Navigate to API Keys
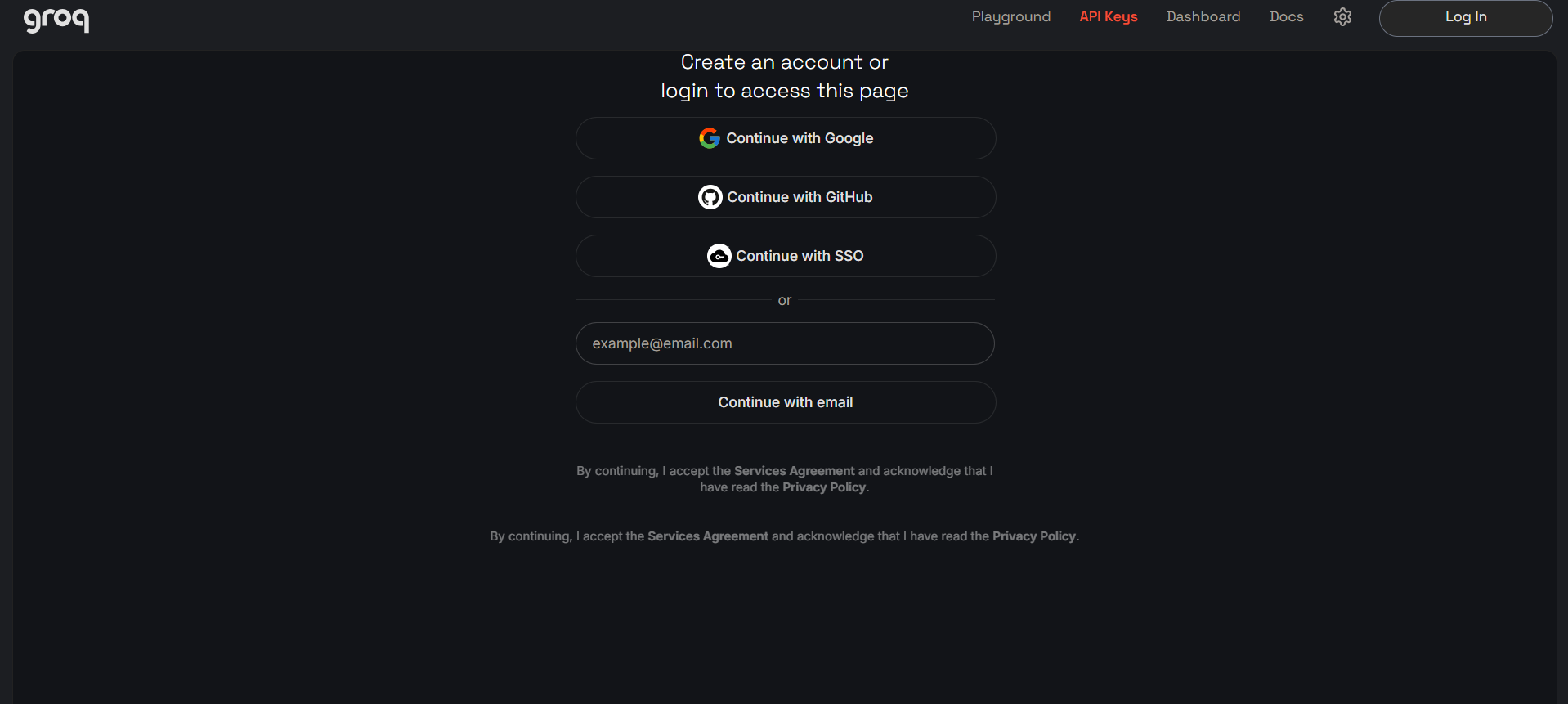The height and width of the screenshot is (704, 1568). click(x=1108, y=16)
